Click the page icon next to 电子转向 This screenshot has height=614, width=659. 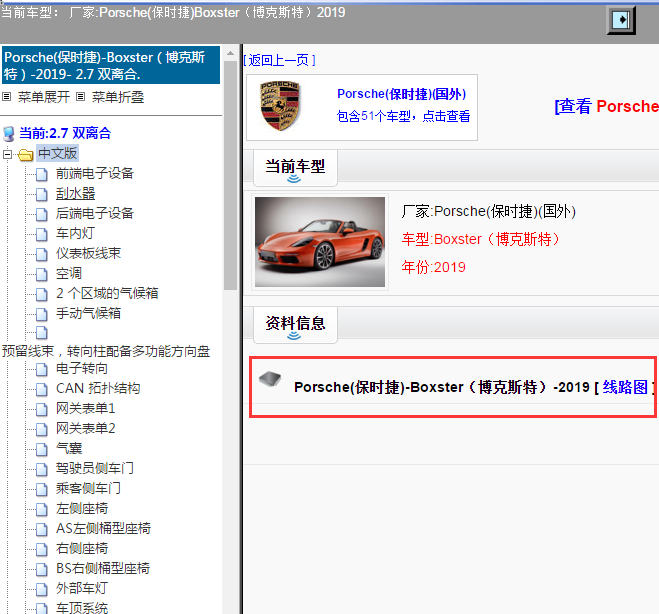(x=42, y=369)
